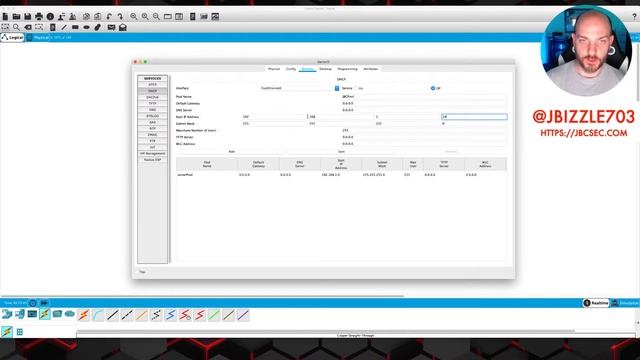Select the Multiuser cloud category icon
This screenshot has height=360, width=640.
tap(70, 314)
